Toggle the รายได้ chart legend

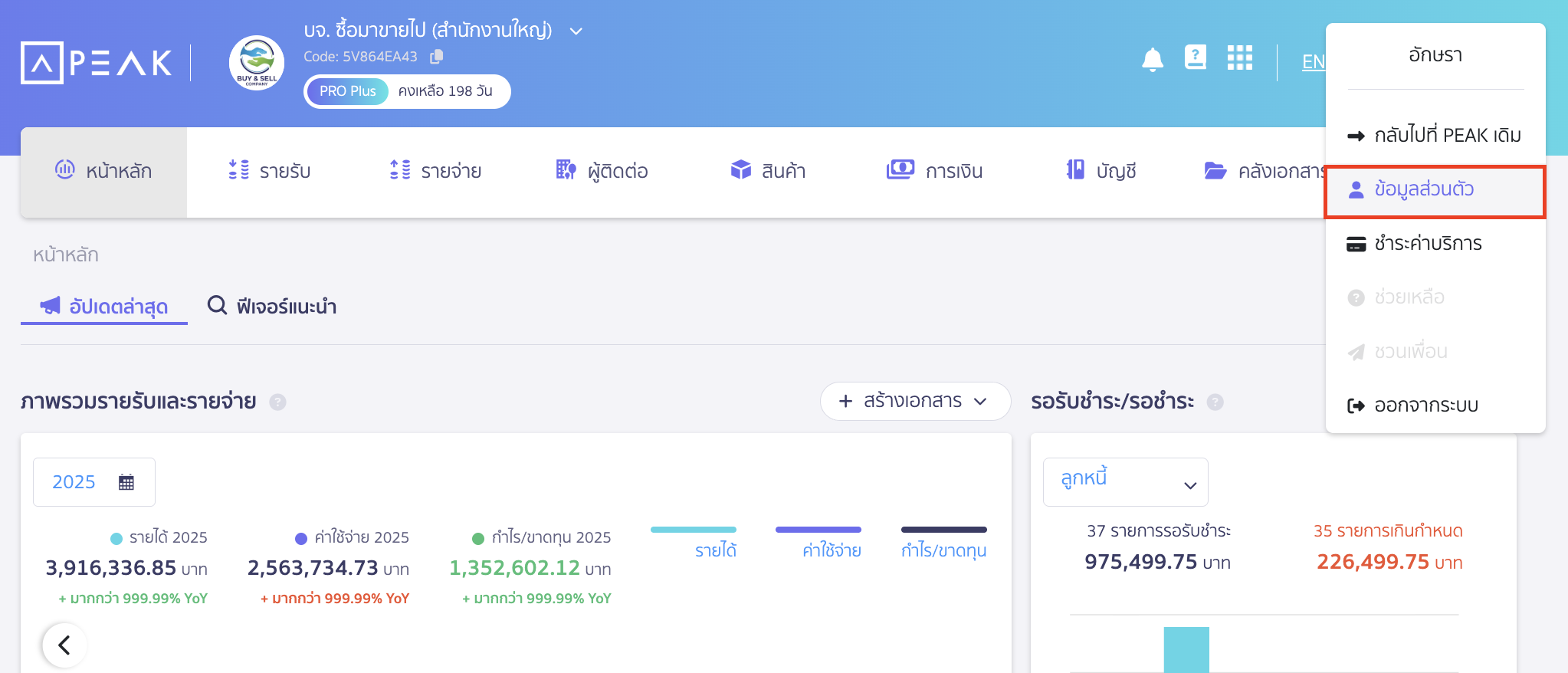click(694, 541)
